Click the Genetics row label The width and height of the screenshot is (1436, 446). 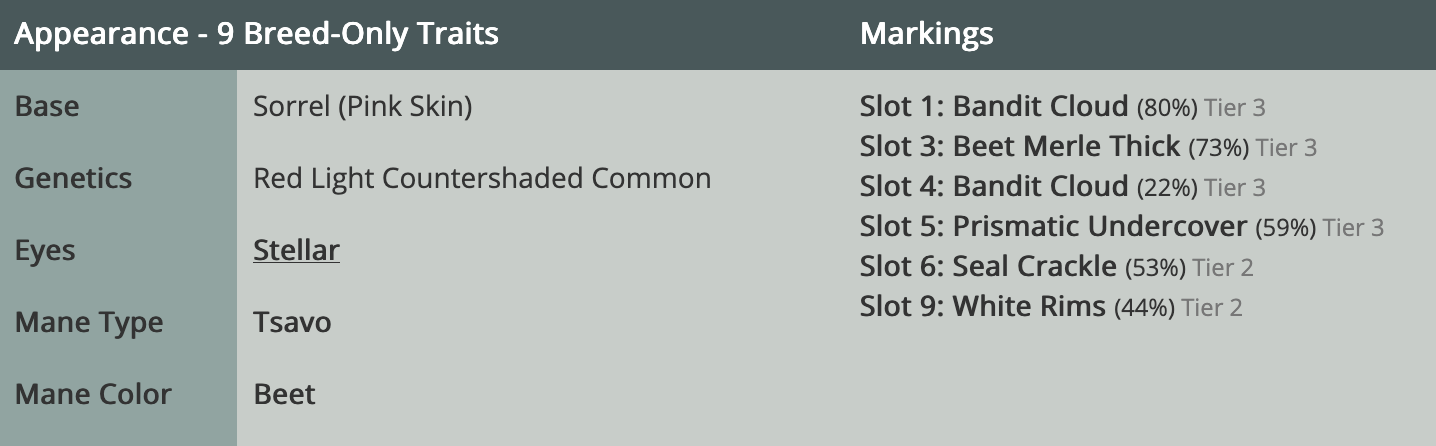point(73,178)
